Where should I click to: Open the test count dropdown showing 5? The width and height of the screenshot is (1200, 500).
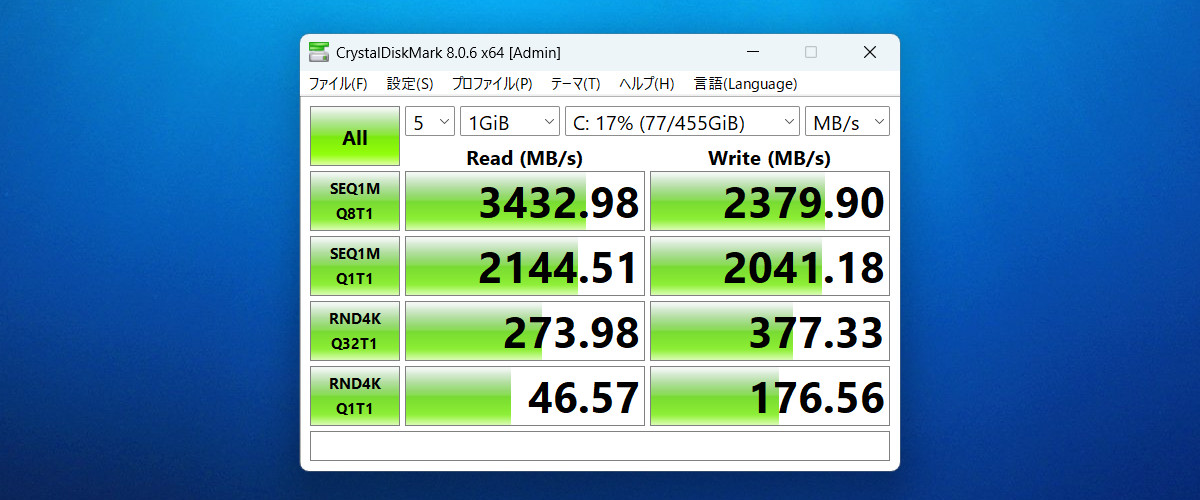pyautogui.click(x=430, y=122)
